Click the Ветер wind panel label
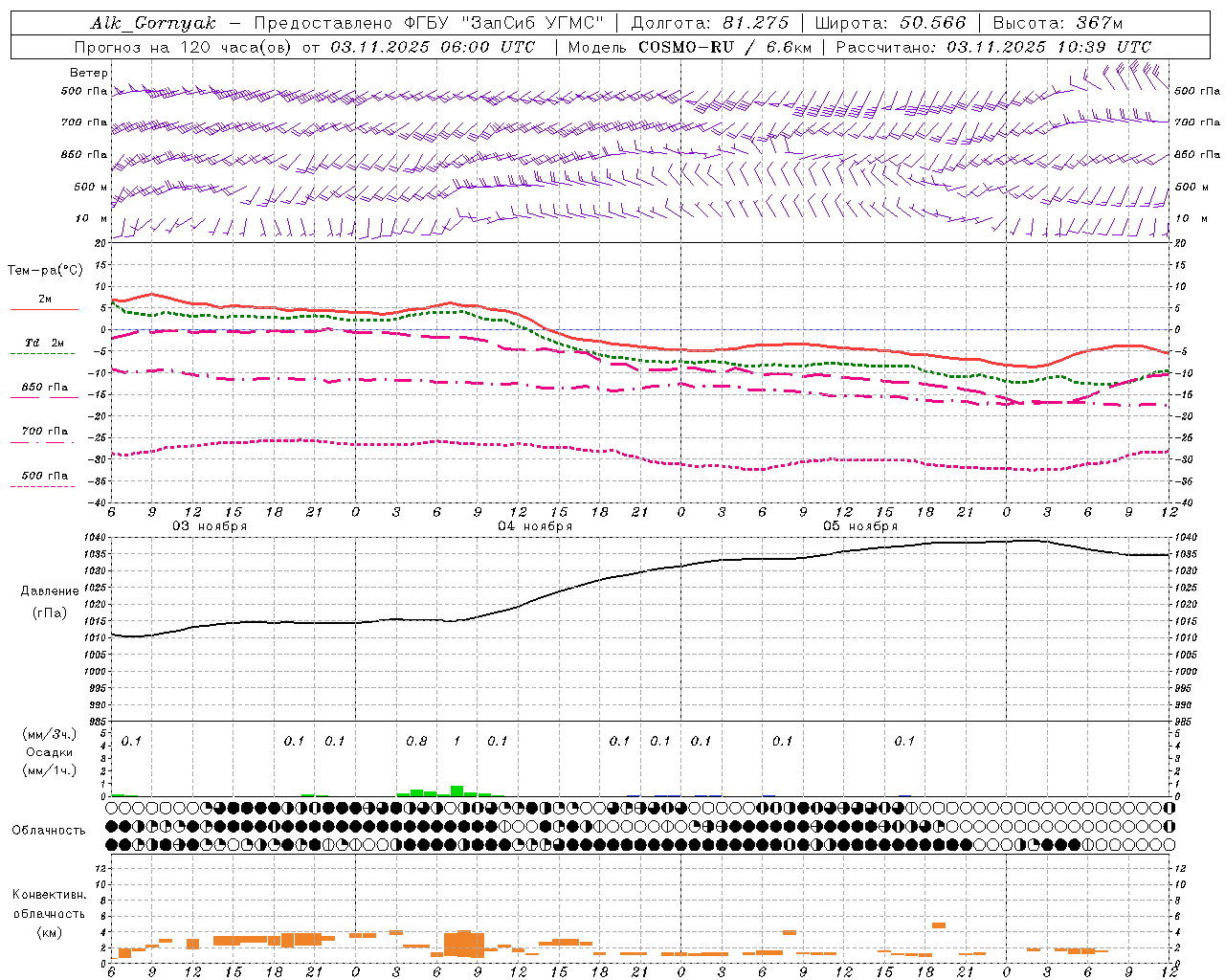This screenshot has height=980, width=1225. pos(89,73)
